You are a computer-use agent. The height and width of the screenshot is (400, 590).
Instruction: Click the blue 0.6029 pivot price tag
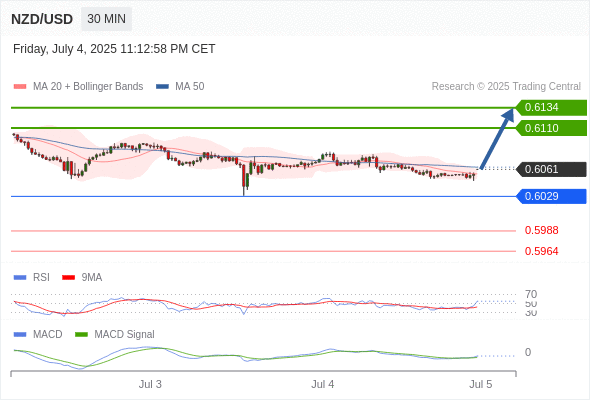coord(551,196)
